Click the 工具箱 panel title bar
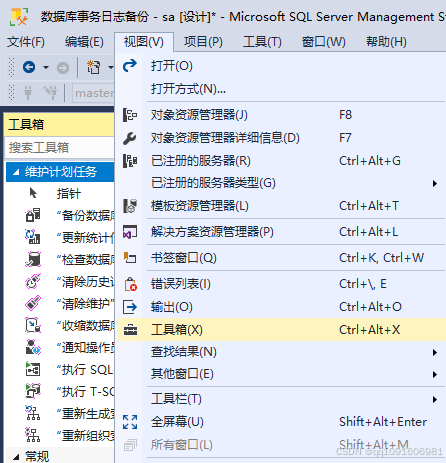This screenshot has width=446, height=463. coord(60,125)
